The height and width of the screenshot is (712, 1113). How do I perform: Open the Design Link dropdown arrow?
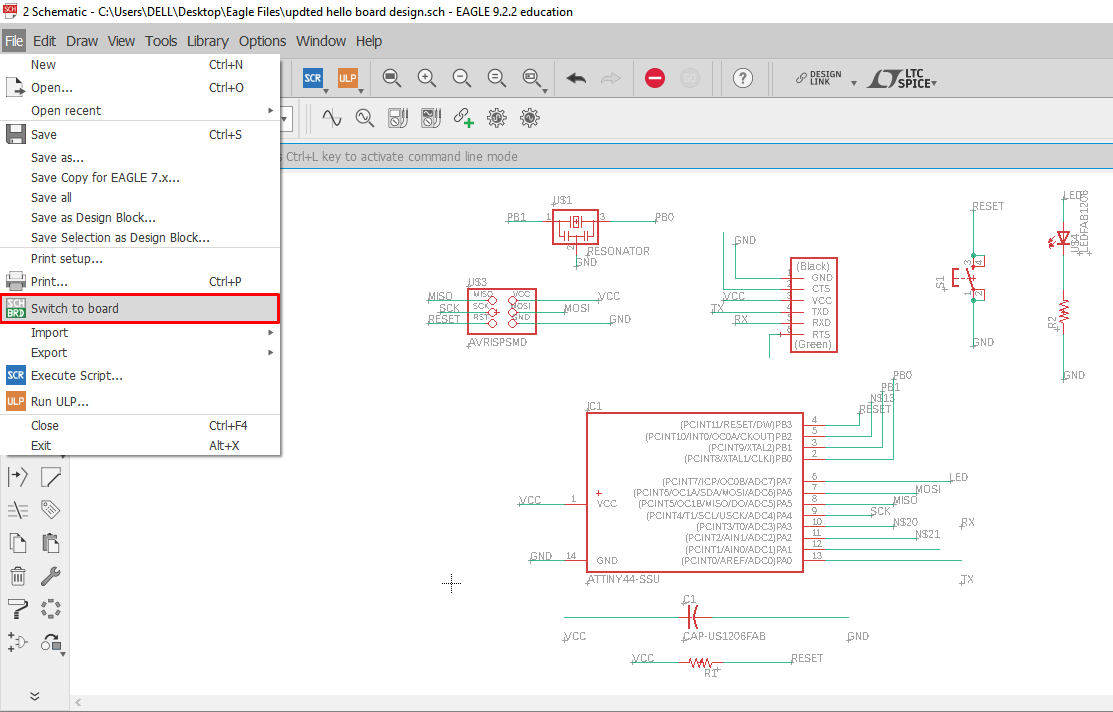(x=854, y=83)
